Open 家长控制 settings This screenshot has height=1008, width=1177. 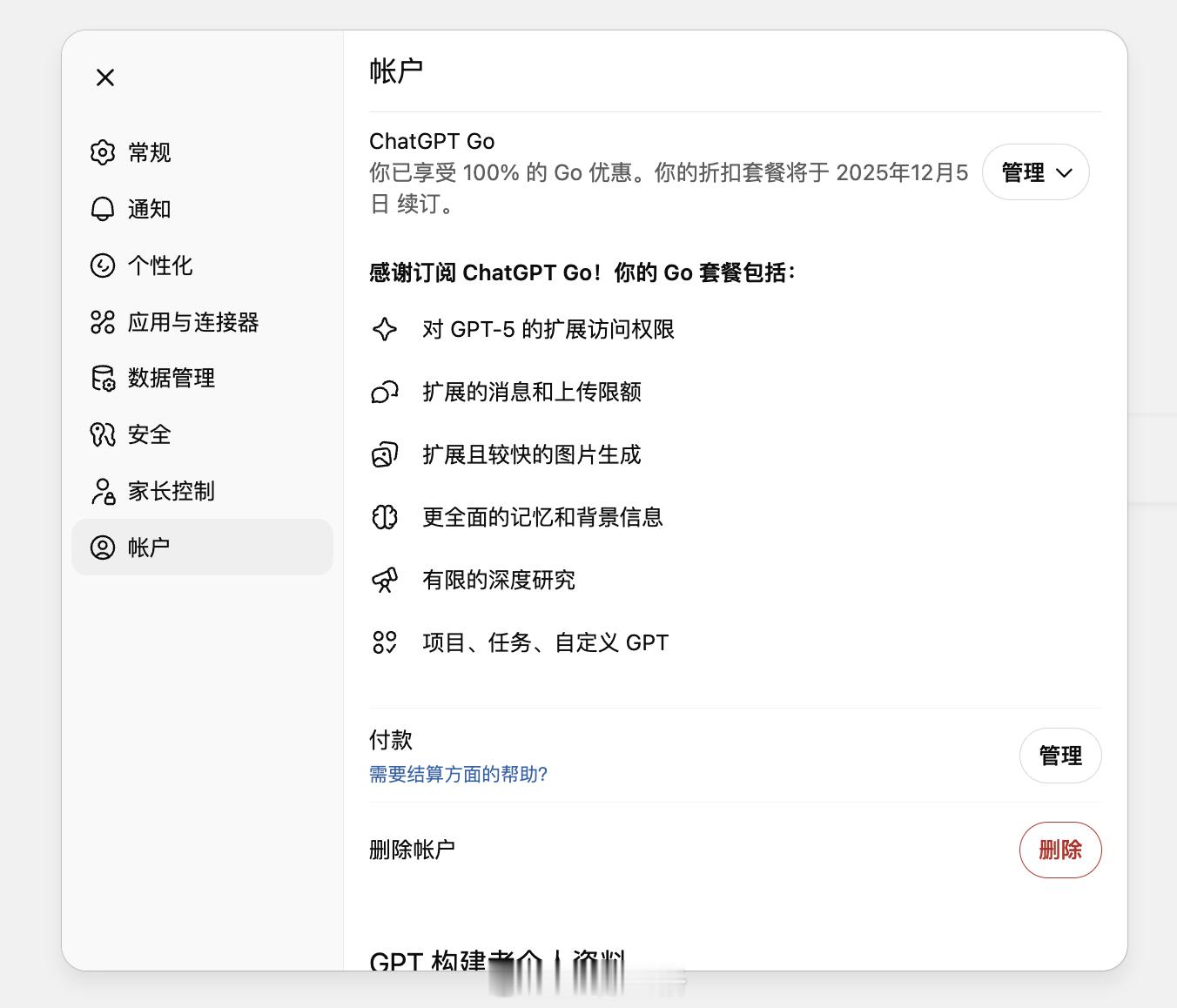pyautogui.click(x=202, y=491)
